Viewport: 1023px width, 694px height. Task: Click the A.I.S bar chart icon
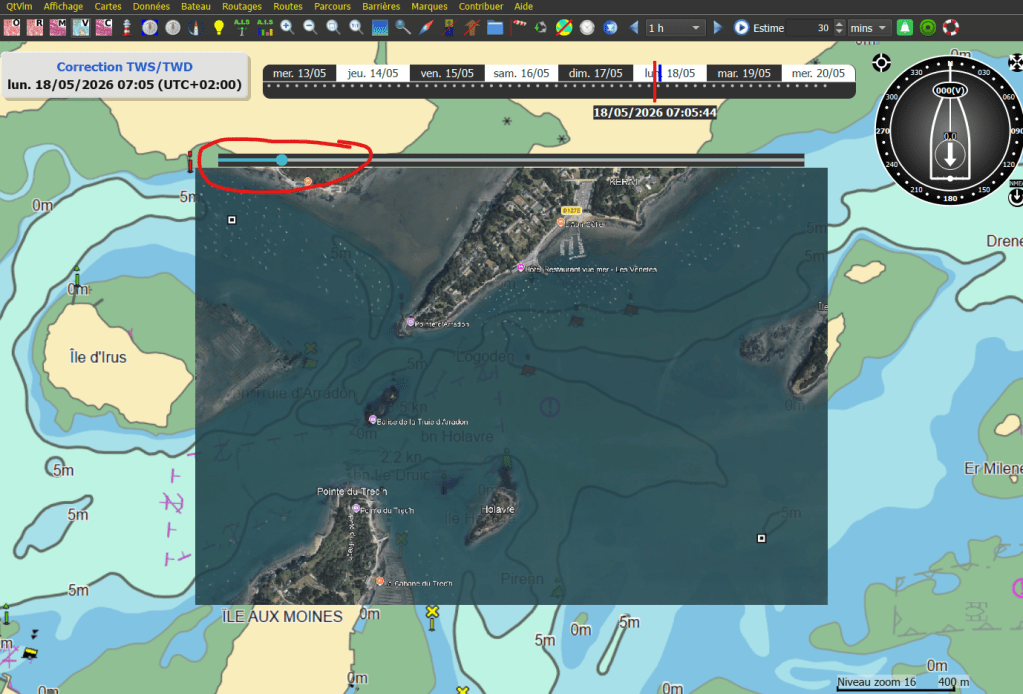pyautogui.click(x=265, y=27)
